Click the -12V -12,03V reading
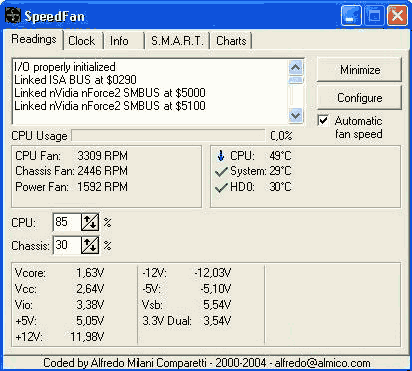This screenshot has height=371, width=412. (x=187, y=273)
